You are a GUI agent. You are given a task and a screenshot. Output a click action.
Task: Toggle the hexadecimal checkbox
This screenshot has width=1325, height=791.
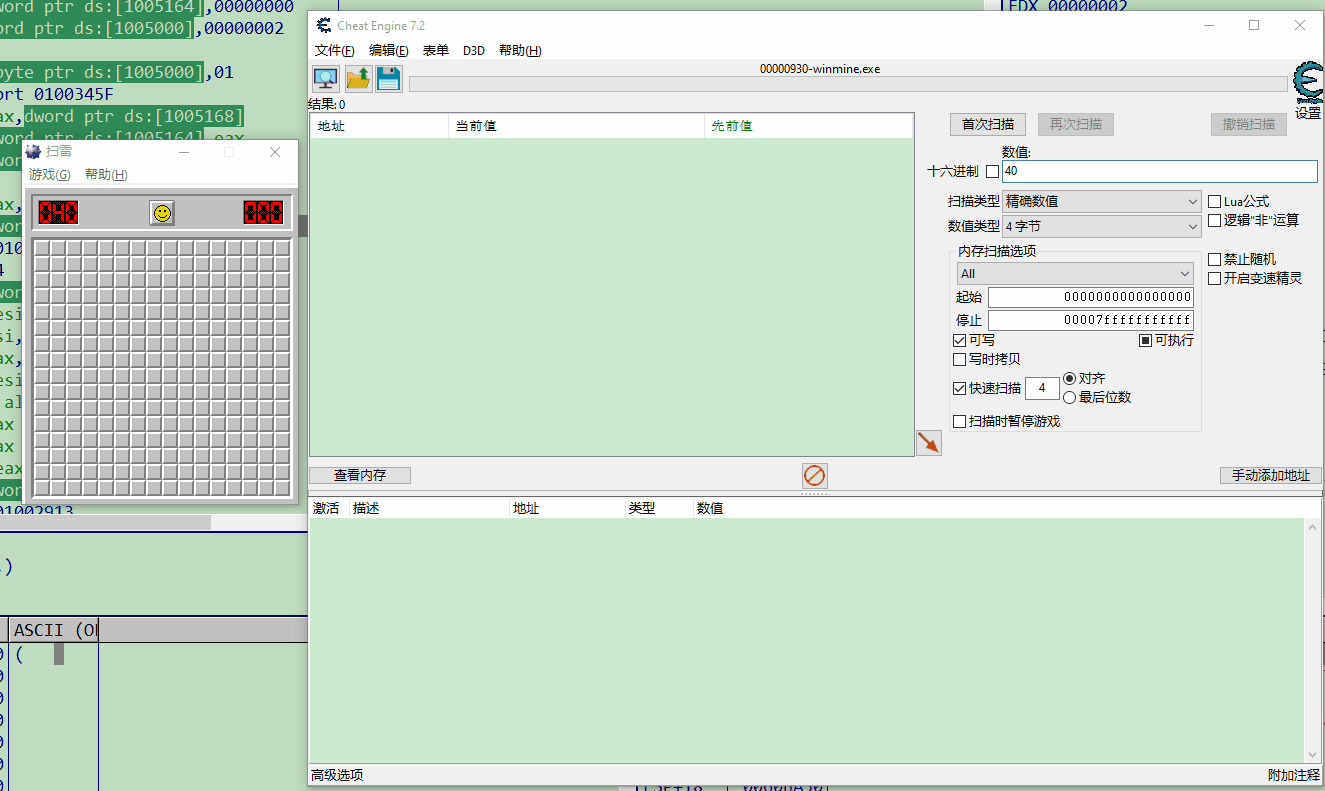(992, 172)
